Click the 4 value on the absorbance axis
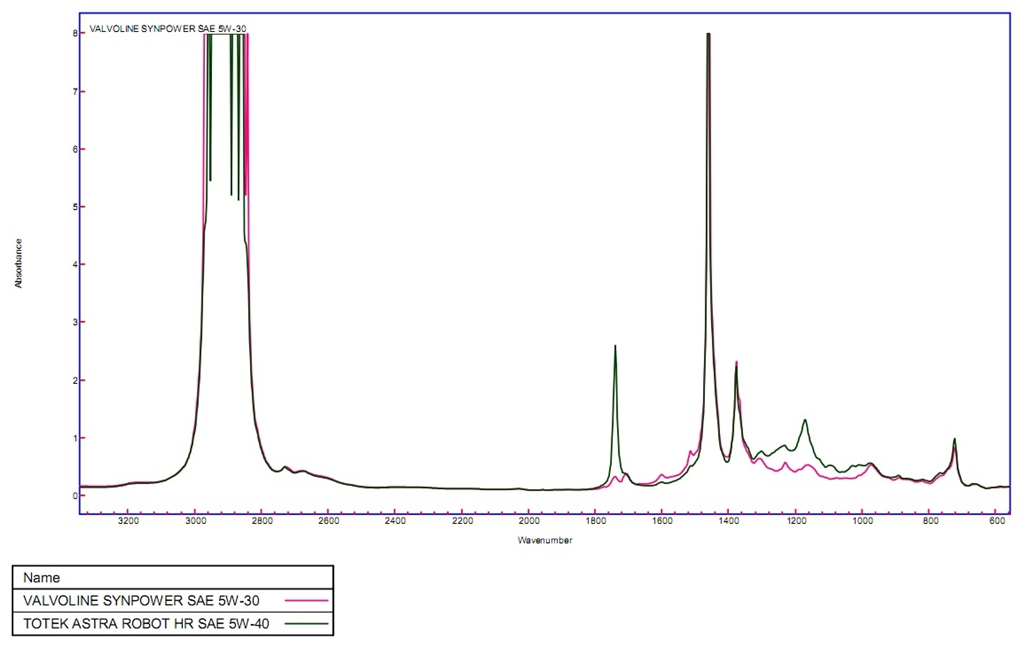1024x647 pixels. [75, 264]
